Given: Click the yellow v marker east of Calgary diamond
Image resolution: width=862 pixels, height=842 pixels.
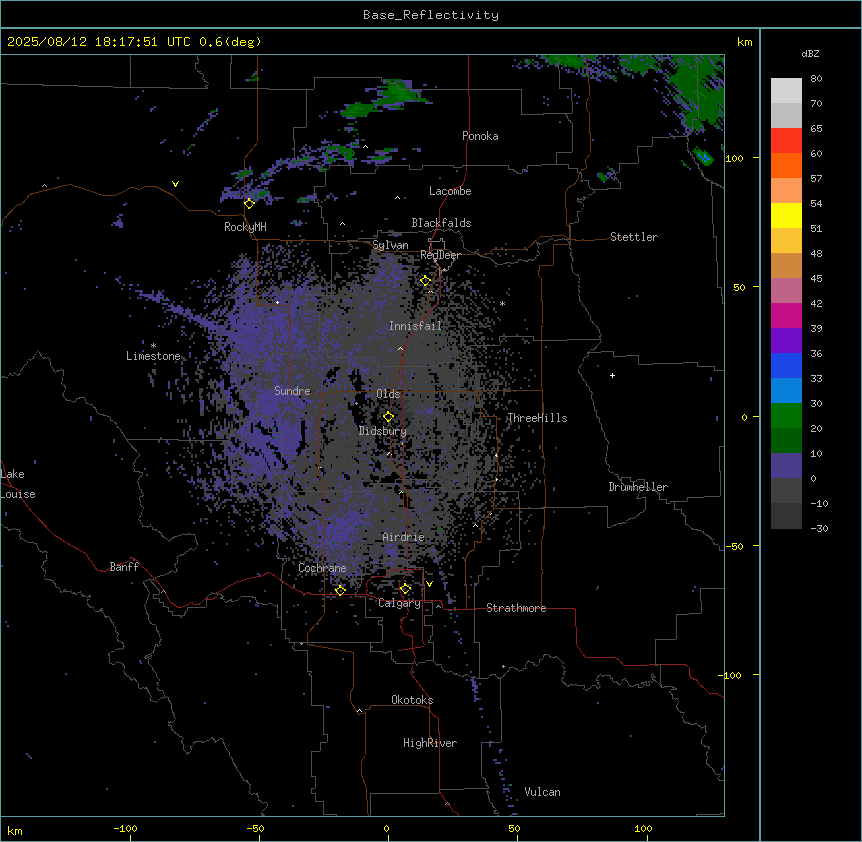Looking at the screenshot, I should pyautogui.click(x=429, y=584).
